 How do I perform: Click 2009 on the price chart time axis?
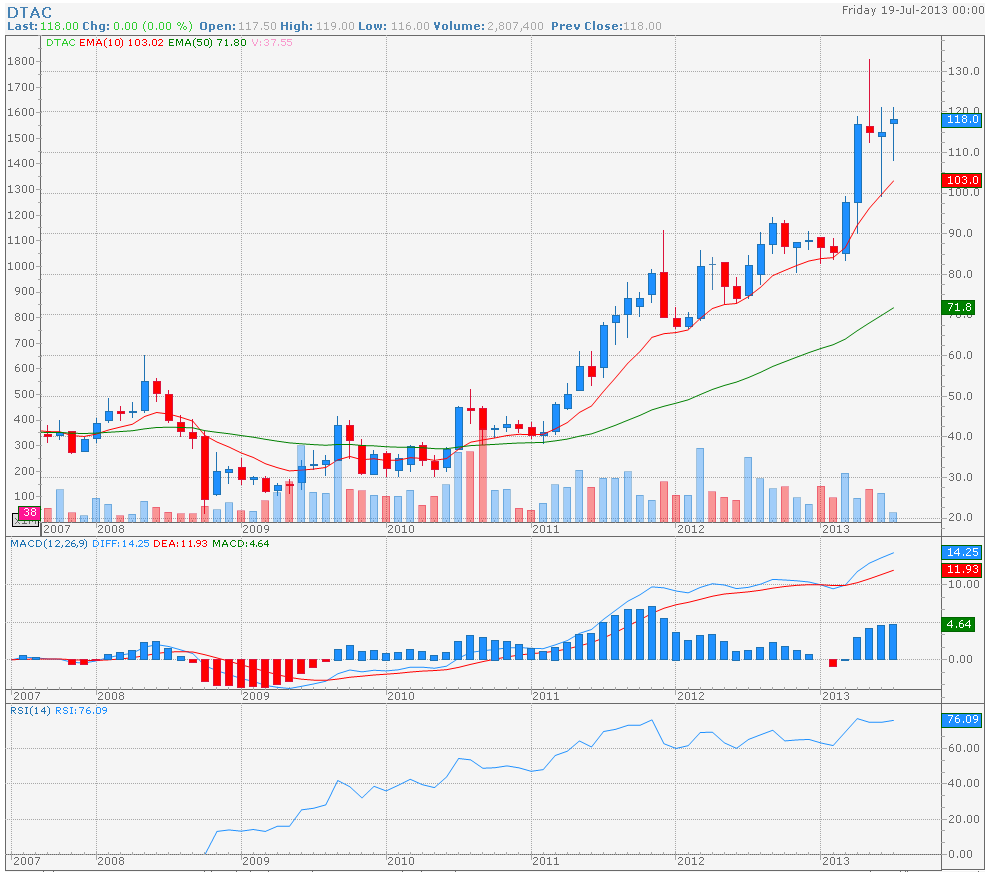[x=255, y=529]
